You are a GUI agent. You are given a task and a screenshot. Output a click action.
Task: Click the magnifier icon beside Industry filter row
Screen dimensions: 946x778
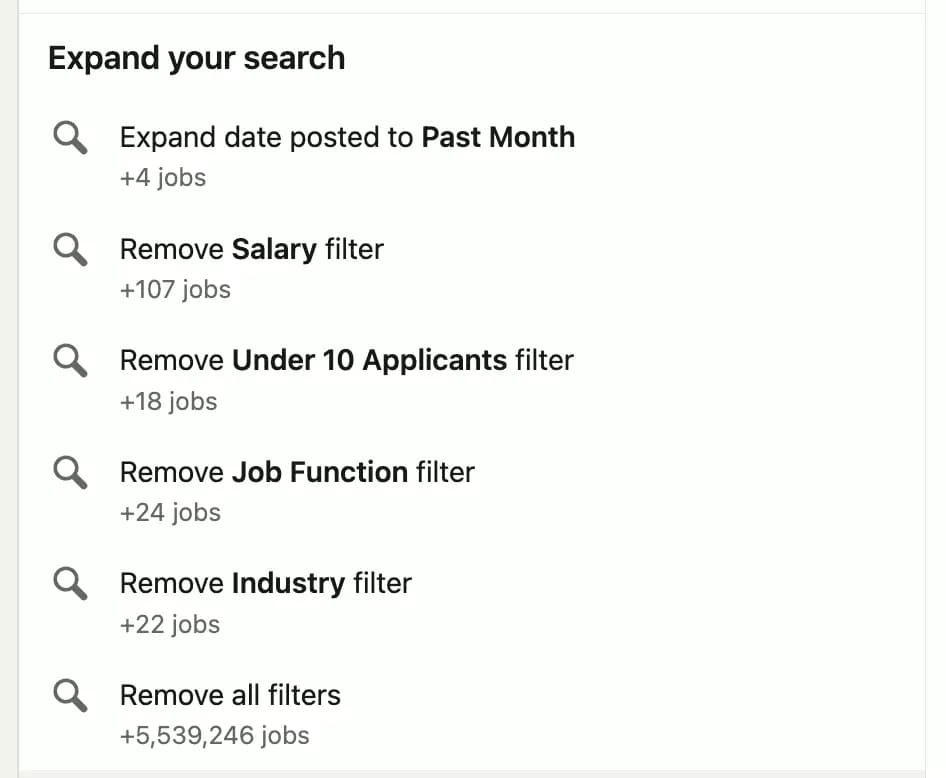69,583
